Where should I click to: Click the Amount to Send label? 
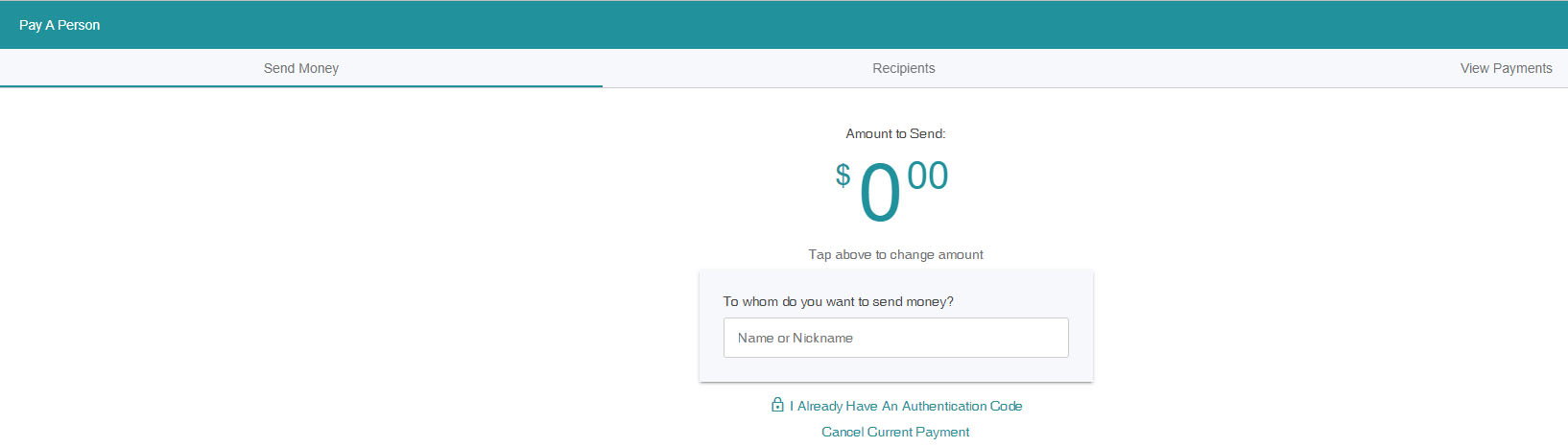[895, 133]
